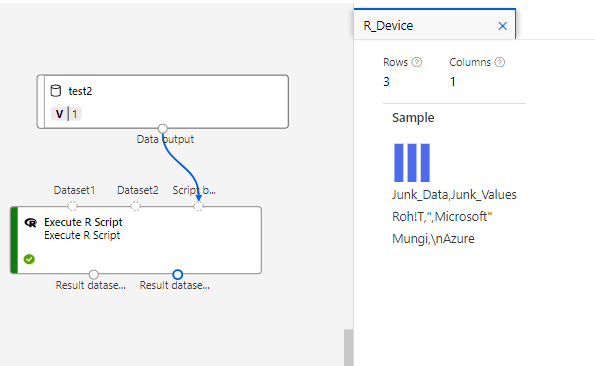Click the canvas vertical scrollbar thumb

coord(348,347)
